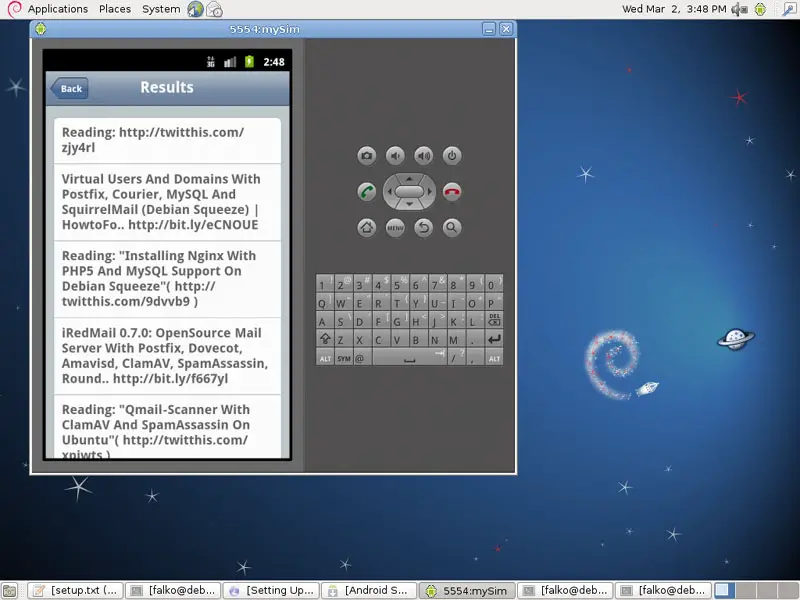Open the panel clock showing Wed Mar 2
Image resolution: width=800 pixels, height=600 pixels.
(673, 9)
